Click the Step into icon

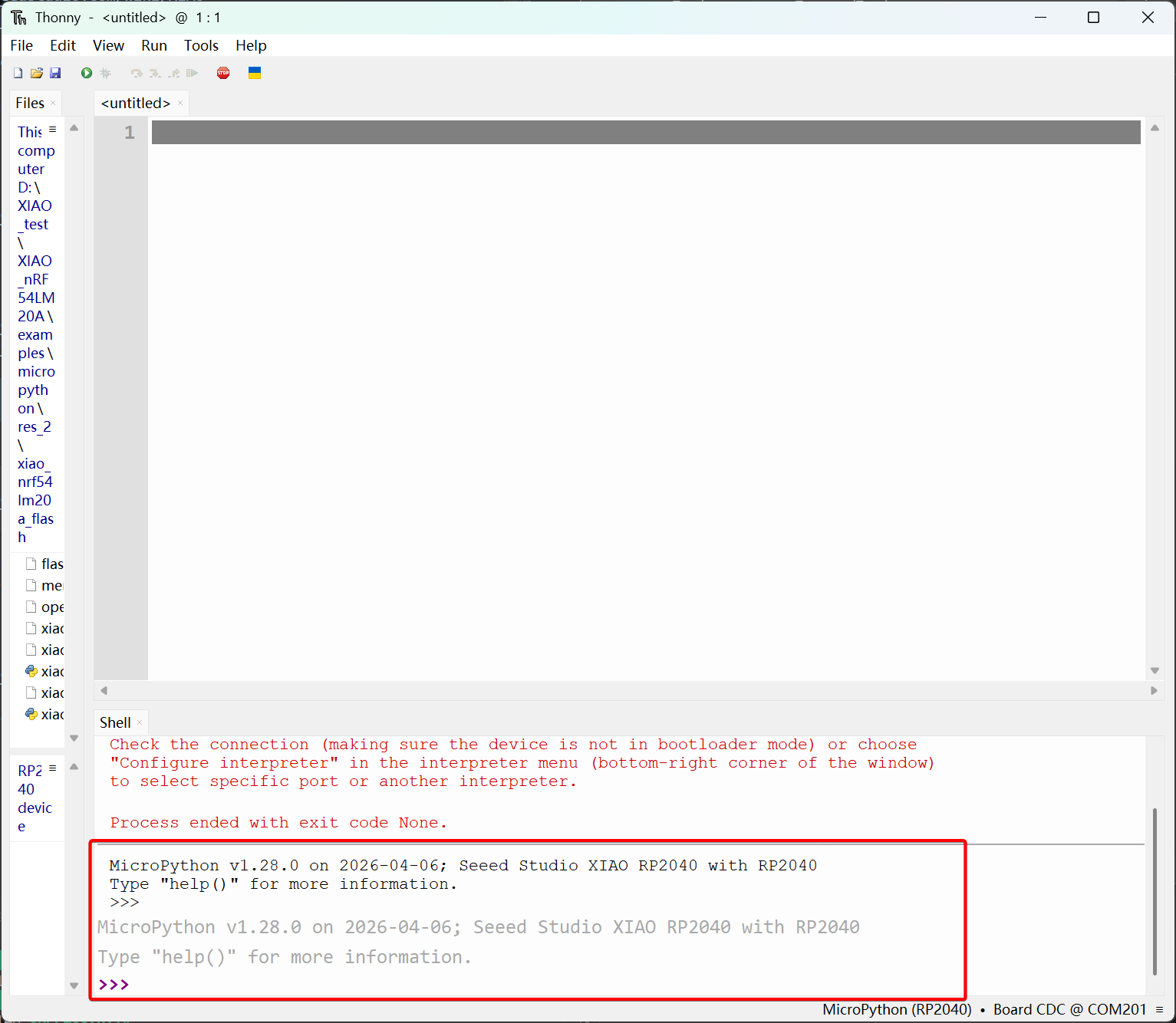point(155,73)
